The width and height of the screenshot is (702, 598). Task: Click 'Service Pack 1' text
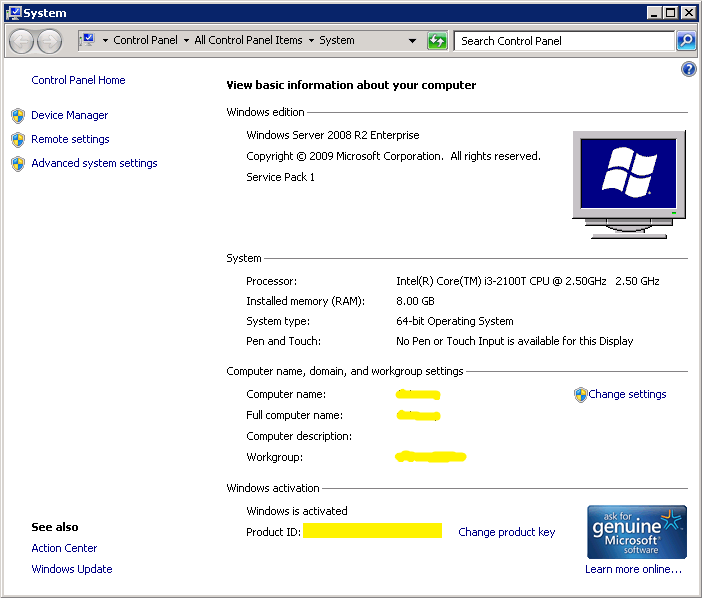coord(280,177)
